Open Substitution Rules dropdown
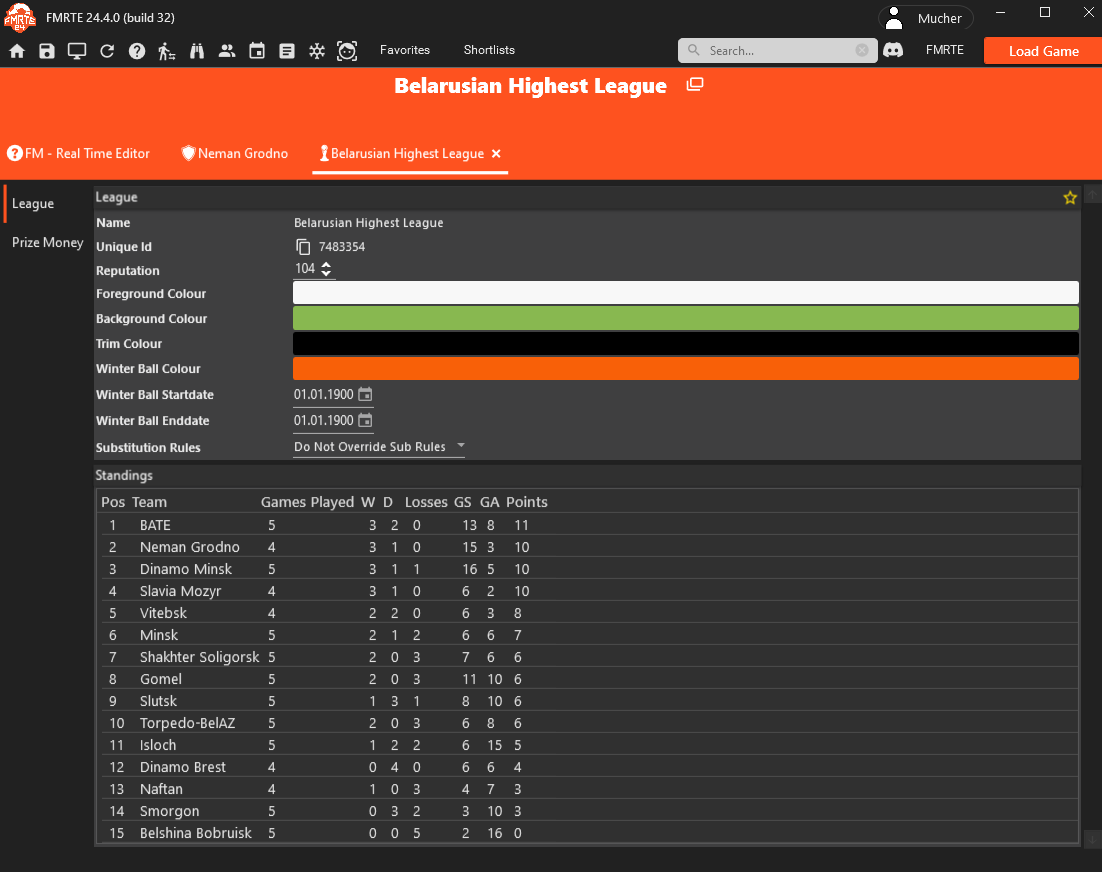The height and width of the screenshot is (872, 1102). 379,447
